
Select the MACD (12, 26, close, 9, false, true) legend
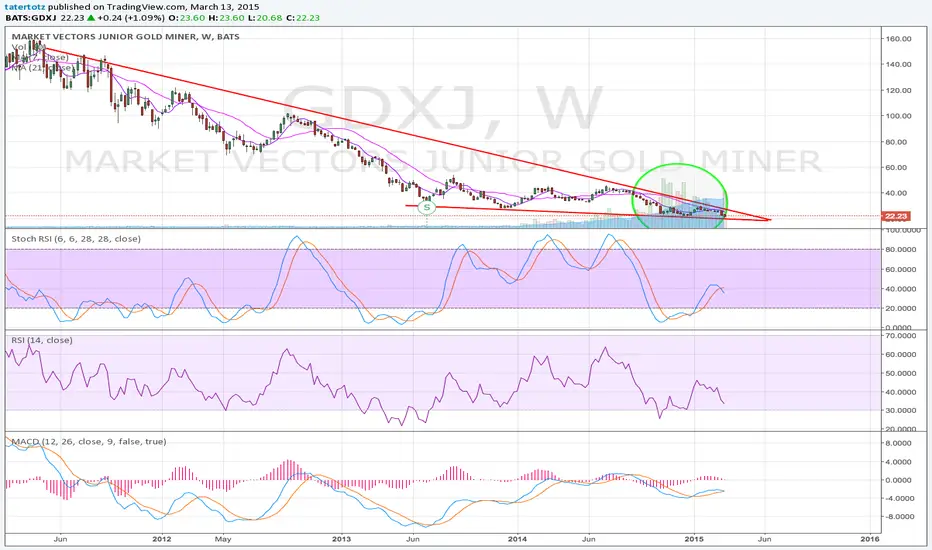coord(89,441)
